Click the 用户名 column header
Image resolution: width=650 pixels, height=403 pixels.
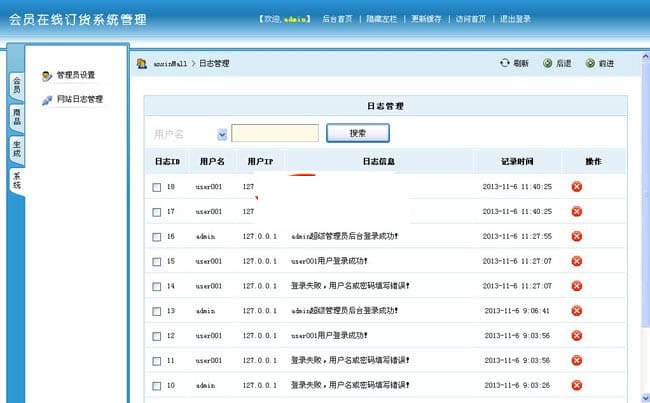pyautogui.click(x=212, y=161)
